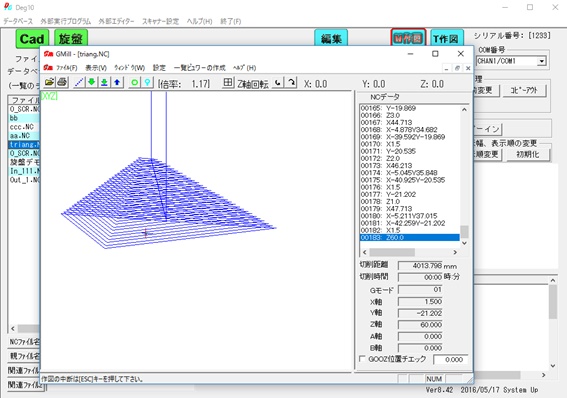Rotate Z axis counterclockwise with curved arrow
Screen dimensions: 567x398
pos(278,83)
